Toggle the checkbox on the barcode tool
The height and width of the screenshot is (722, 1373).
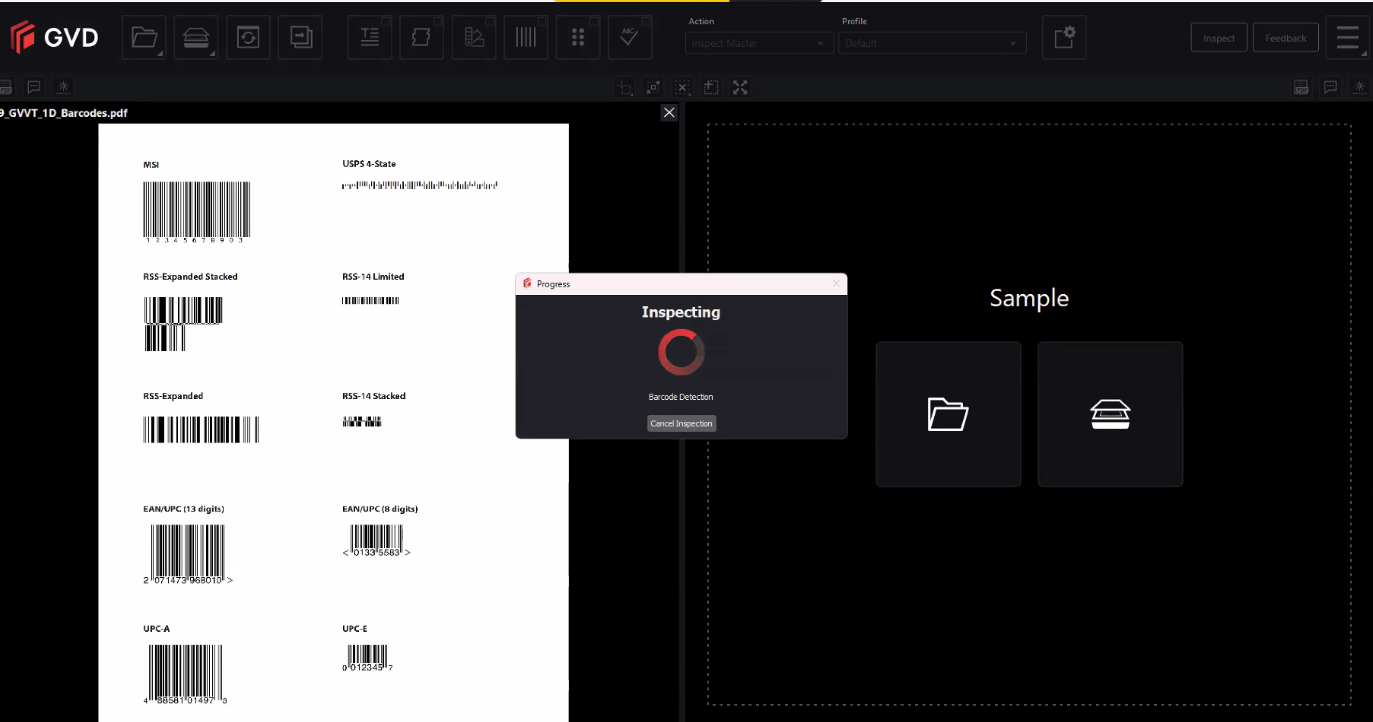pos(543,21)
